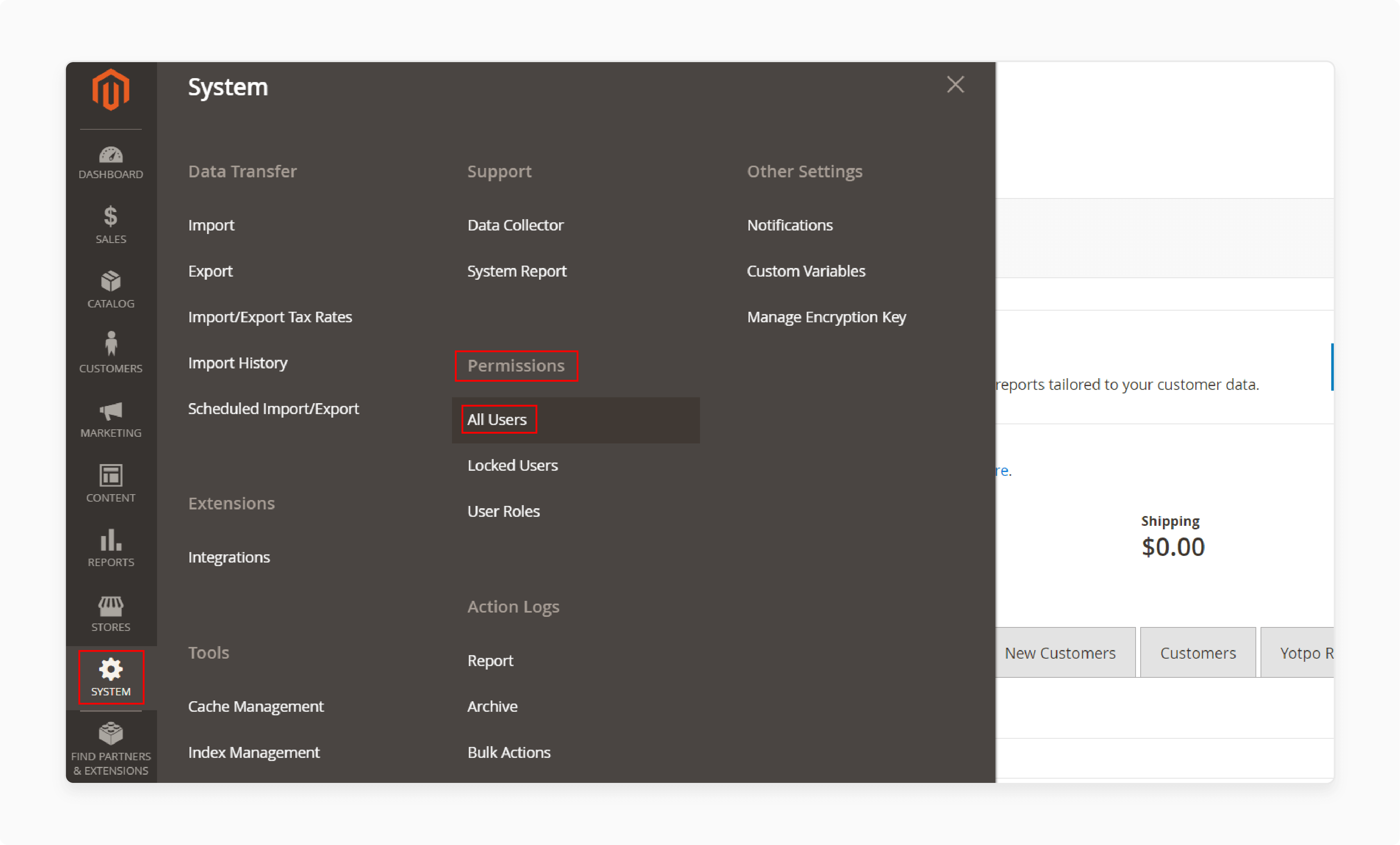1400x845 pixels.
Task: Switch to the Yotpo tab
Action: (x=1297, y=652)
